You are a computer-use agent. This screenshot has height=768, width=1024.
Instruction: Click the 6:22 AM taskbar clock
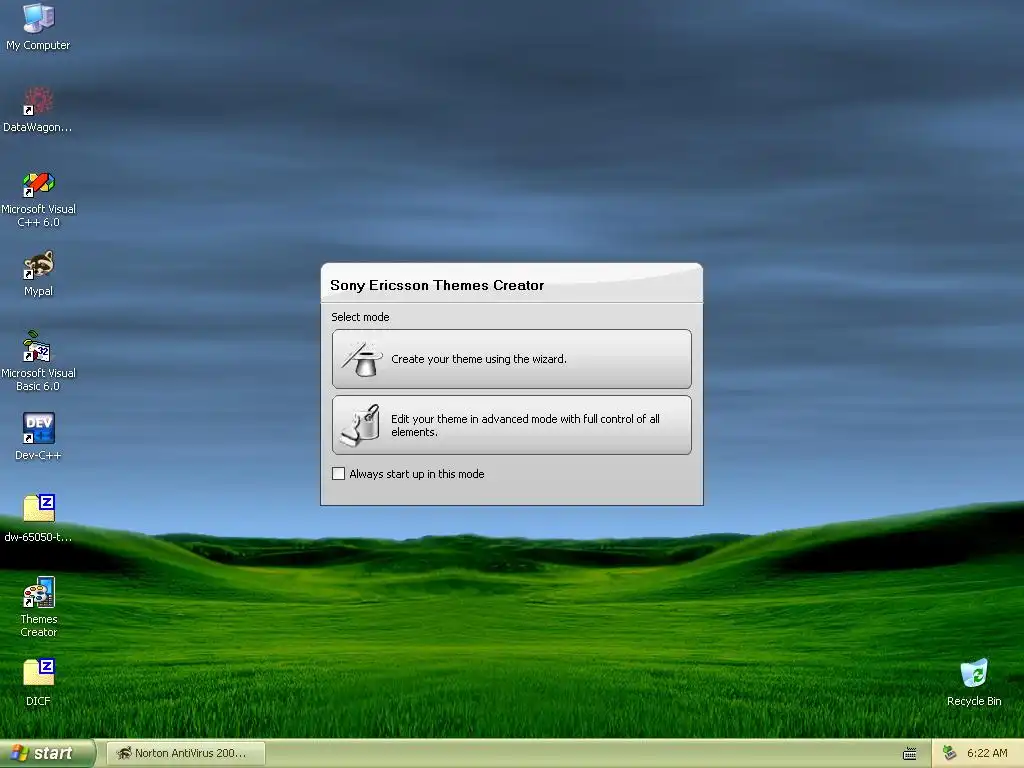point(987,753)
